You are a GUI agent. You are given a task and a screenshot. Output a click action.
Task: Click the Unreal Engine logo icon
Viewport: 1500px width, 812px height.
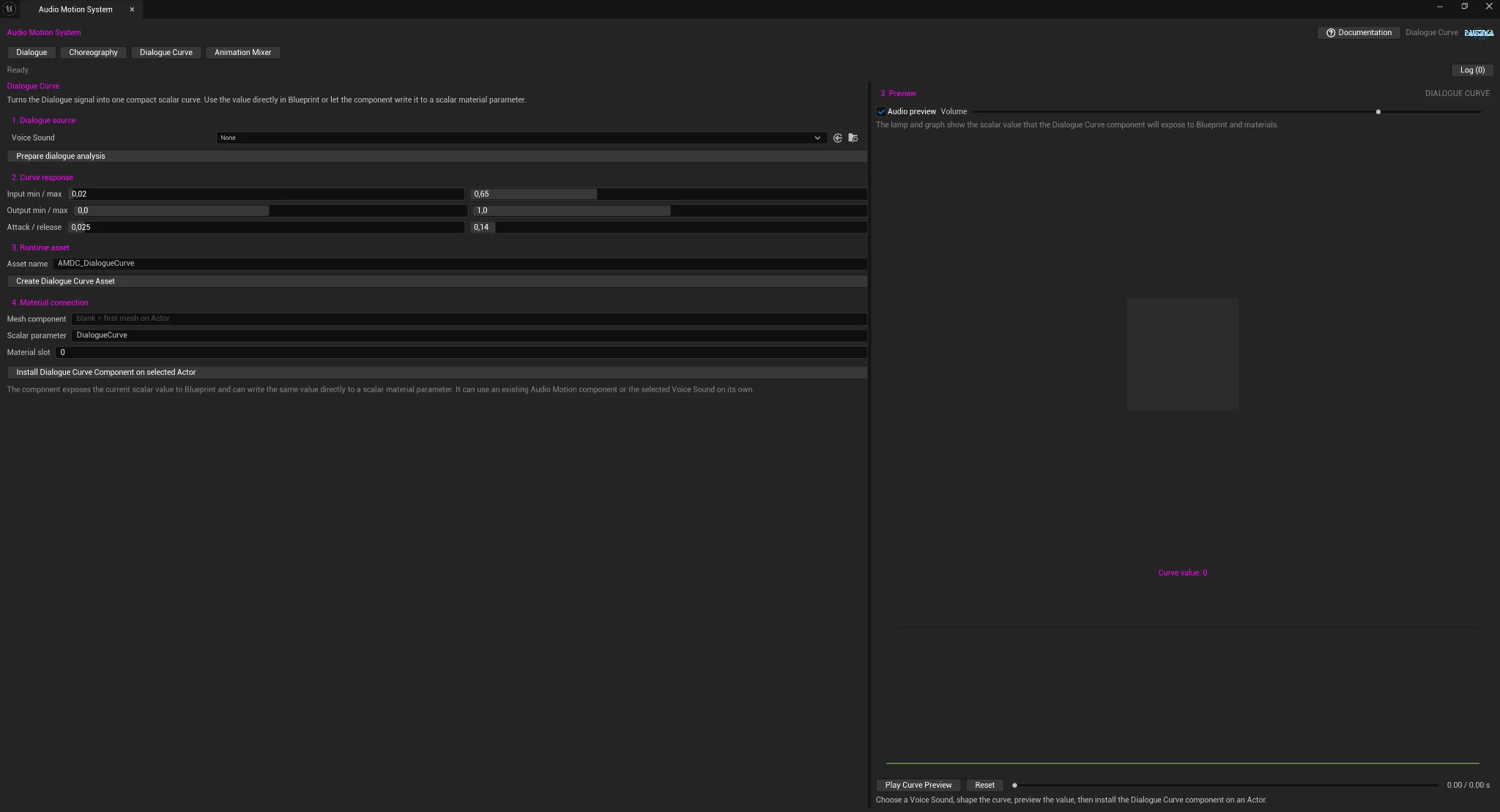(x=10, y=8)
